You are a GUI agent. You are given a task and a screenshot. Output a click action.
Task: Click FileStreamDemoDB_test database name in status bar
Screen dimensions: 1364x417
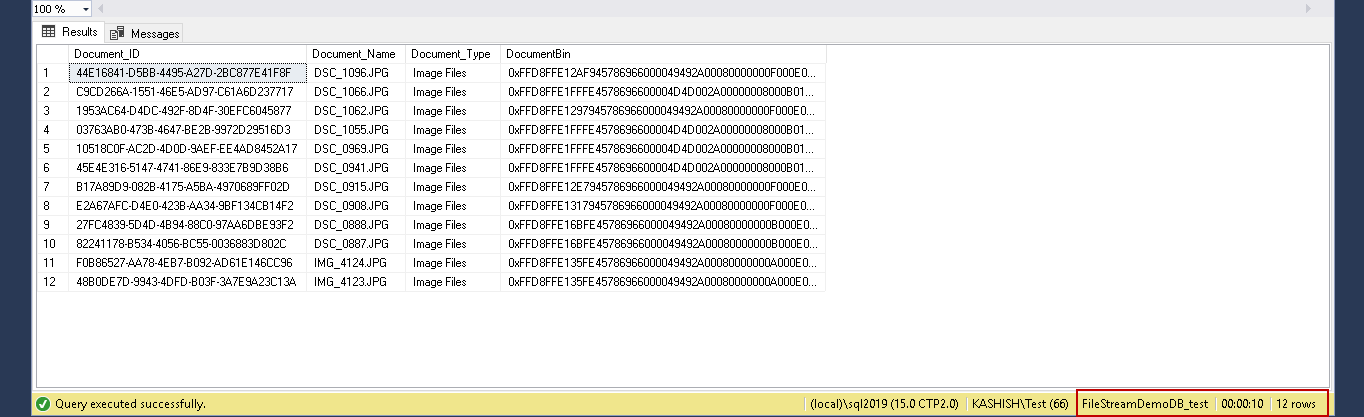(1145, 404)
